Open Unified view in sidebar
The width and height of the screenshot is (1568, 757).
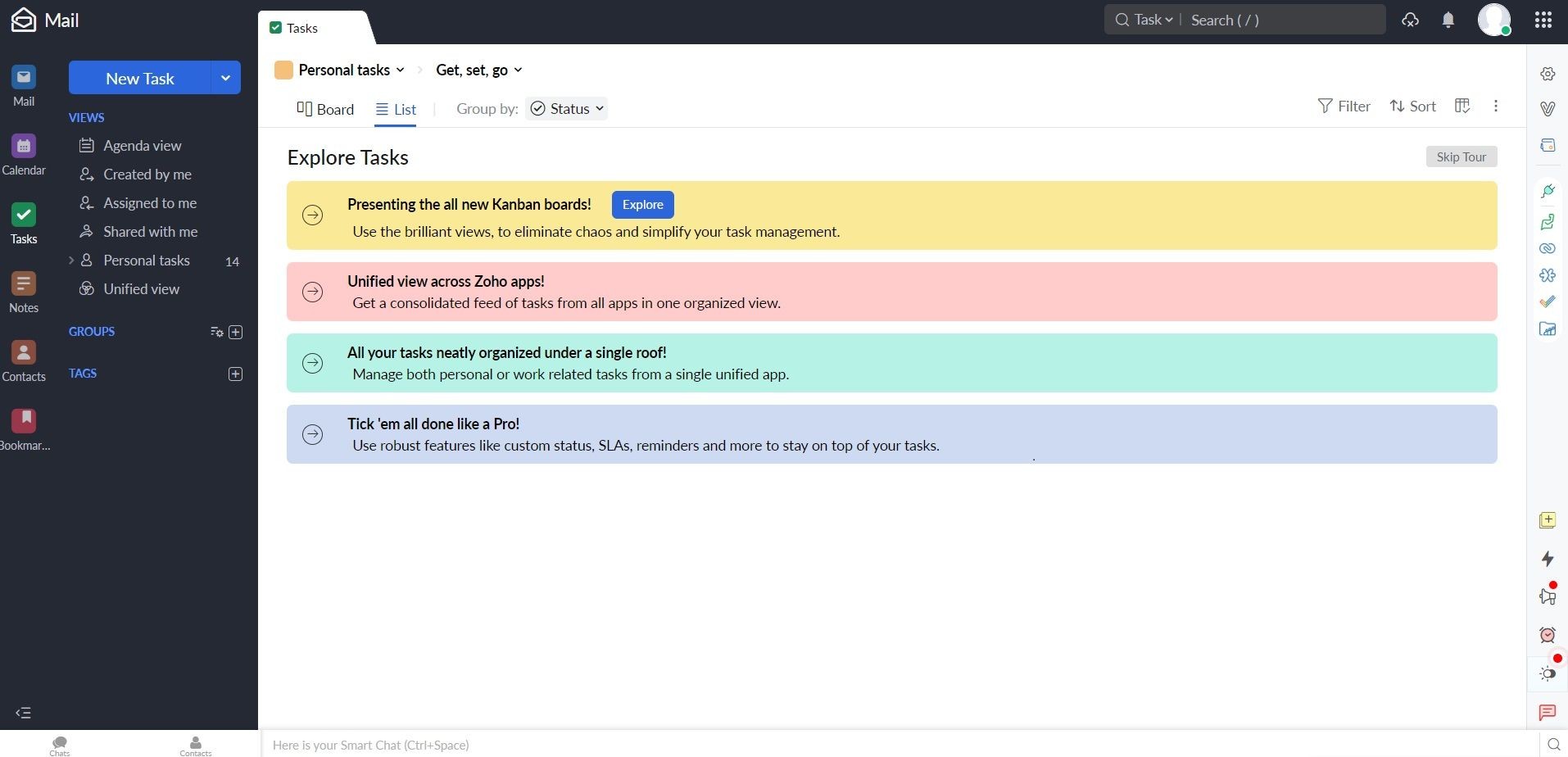click(141, 288)
